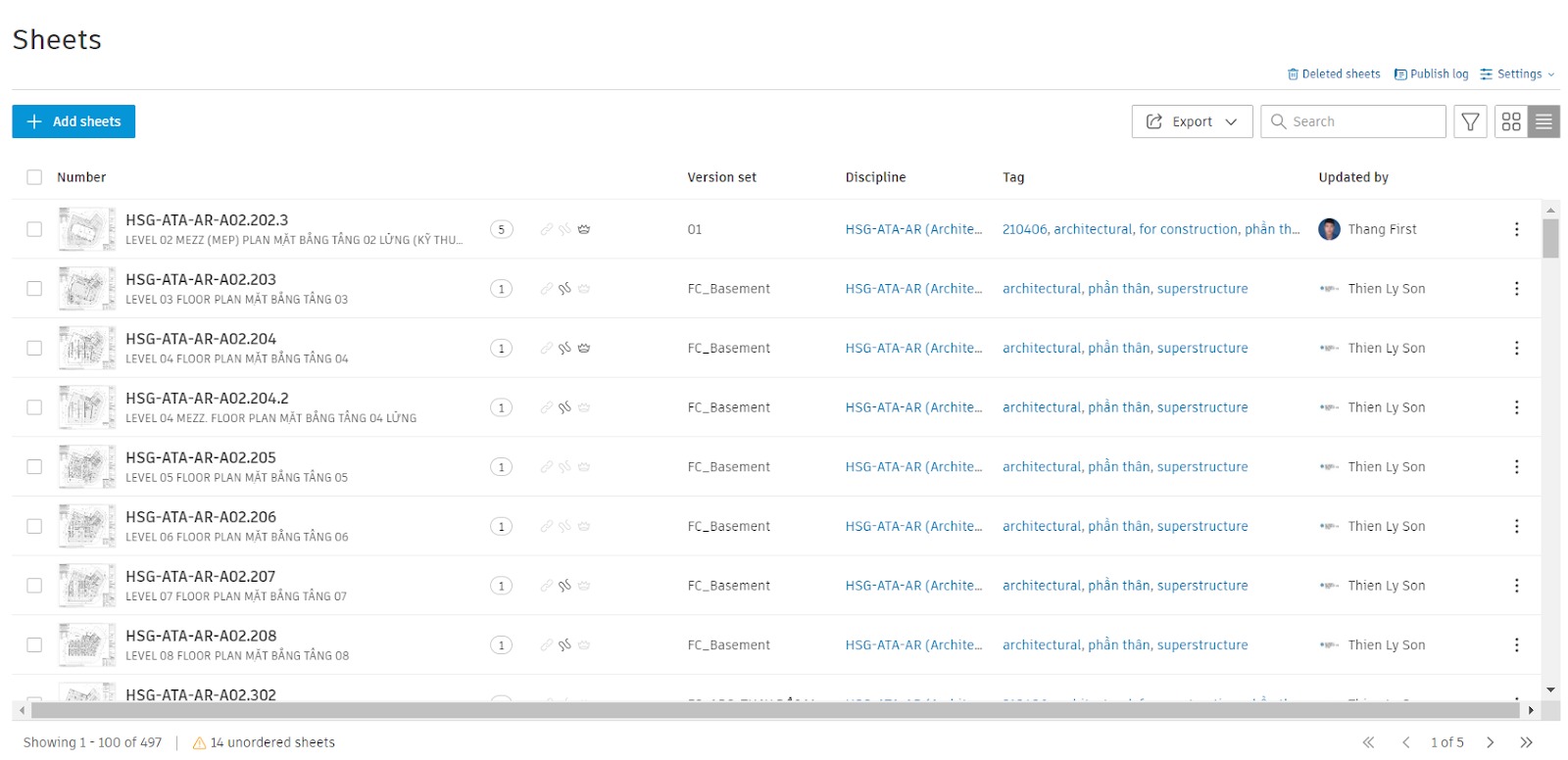Switch to grid thumbnail view

(x=1511, y=121)
